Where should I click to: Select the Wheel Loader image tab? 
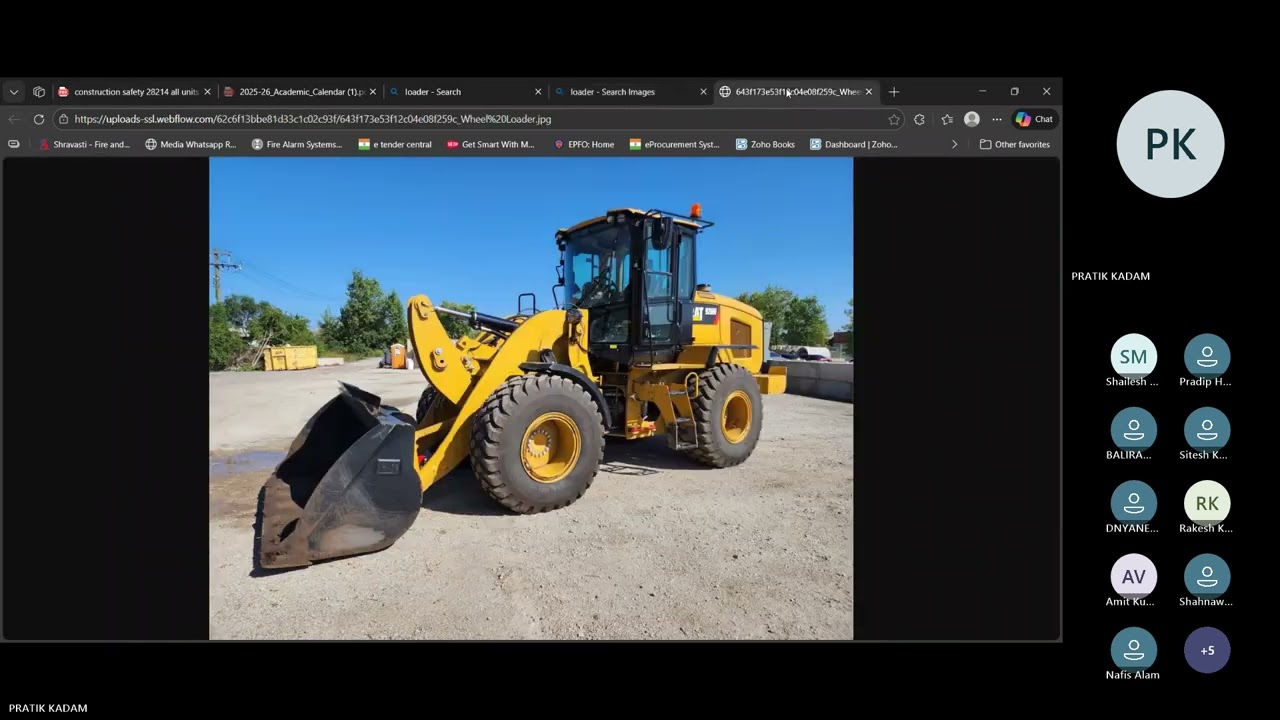[795, 92]
